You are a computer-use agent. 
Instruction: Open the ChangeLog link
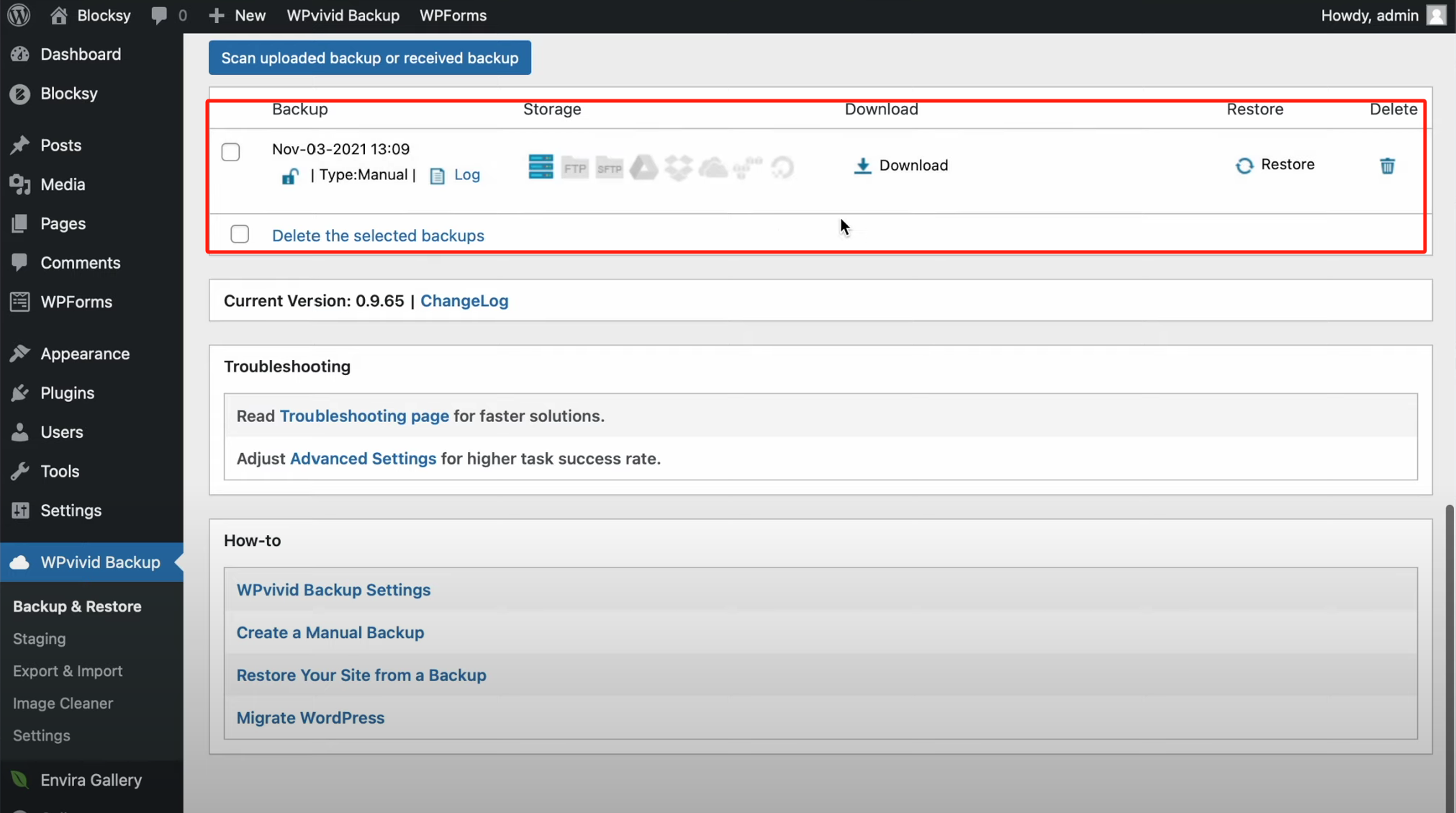[x=464, y=300]
